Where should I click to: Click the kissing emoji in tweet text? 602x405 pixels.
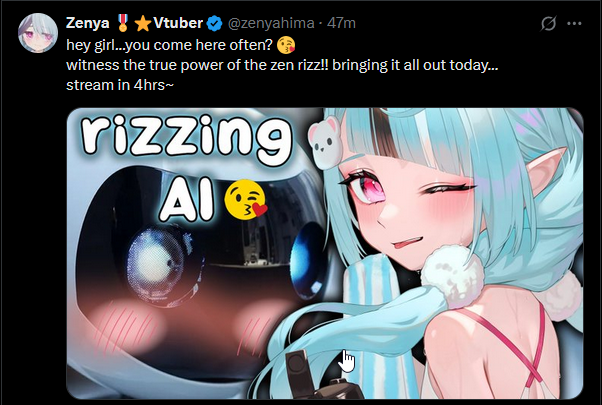click(x=286, y=45)
